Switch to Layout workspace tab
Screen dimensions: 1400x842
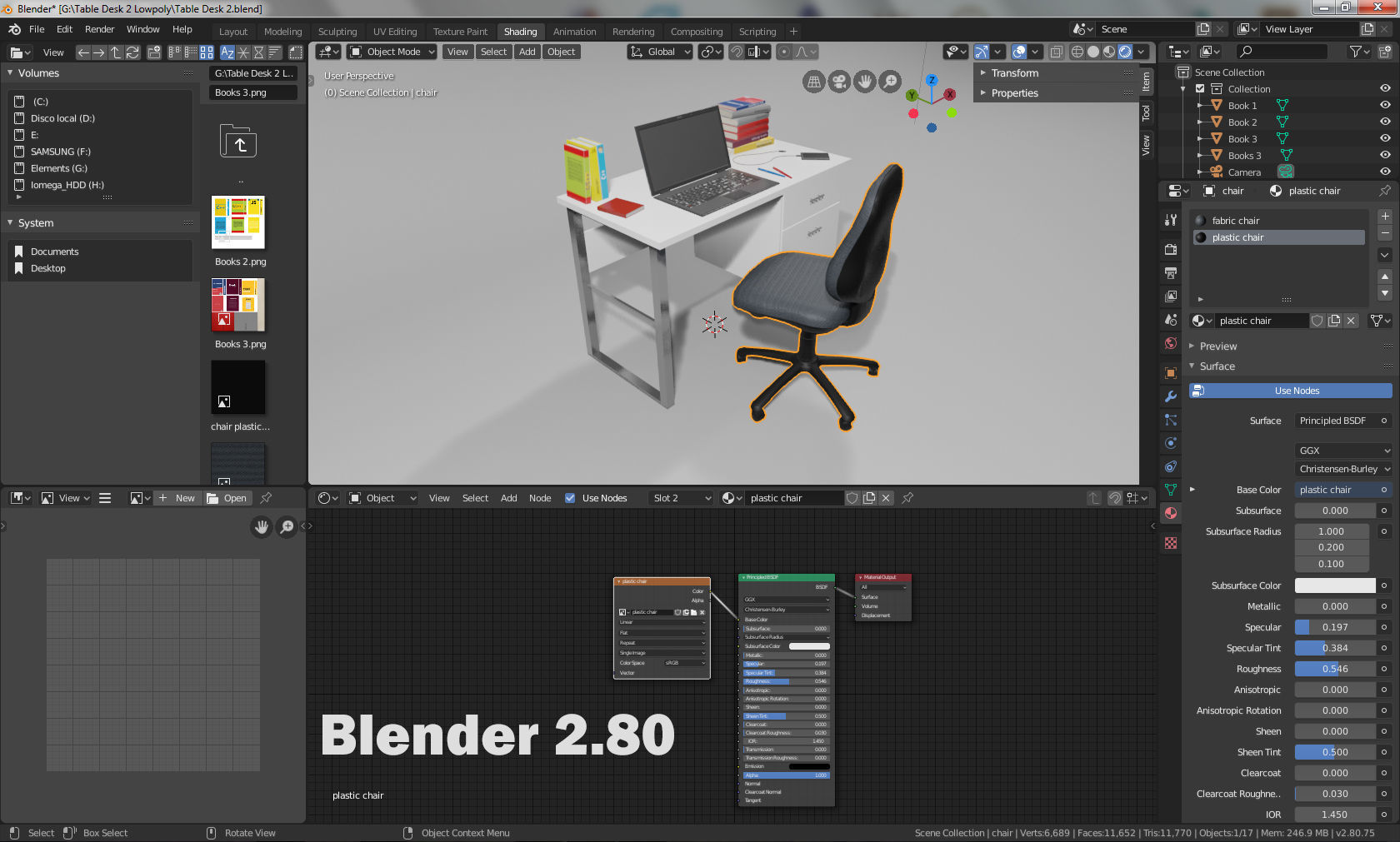[x=233, y=32]
